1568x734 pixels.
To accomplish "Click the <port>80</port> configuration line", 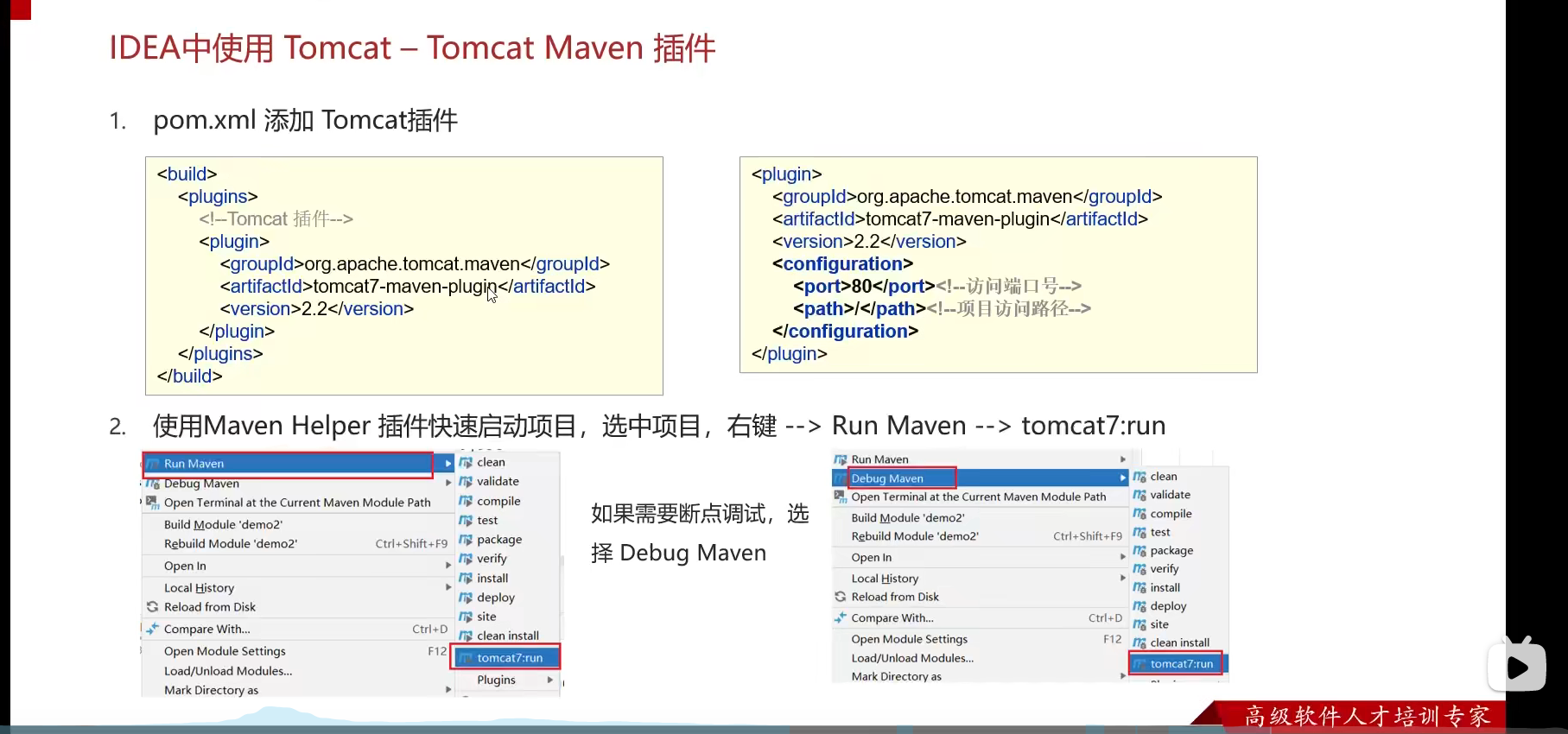I will pos(937,286).
